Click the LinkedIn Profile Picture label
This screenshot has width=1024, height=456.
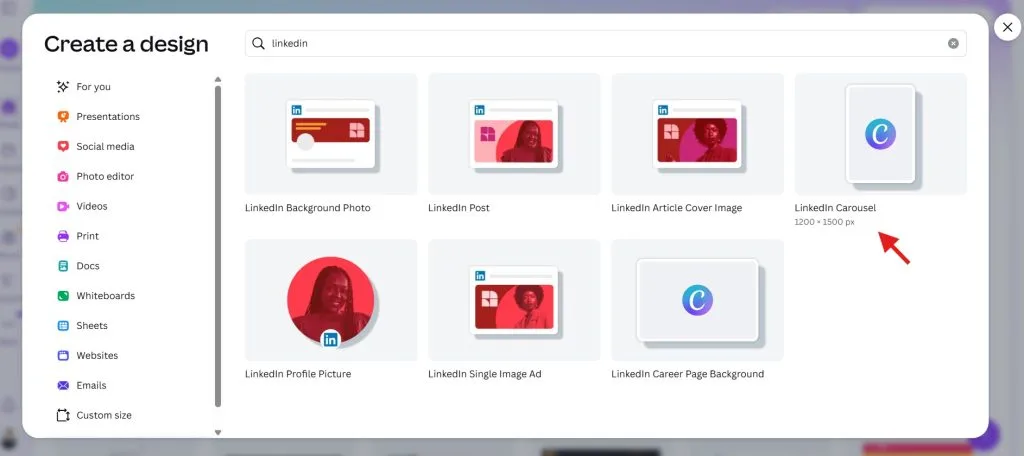298,374
